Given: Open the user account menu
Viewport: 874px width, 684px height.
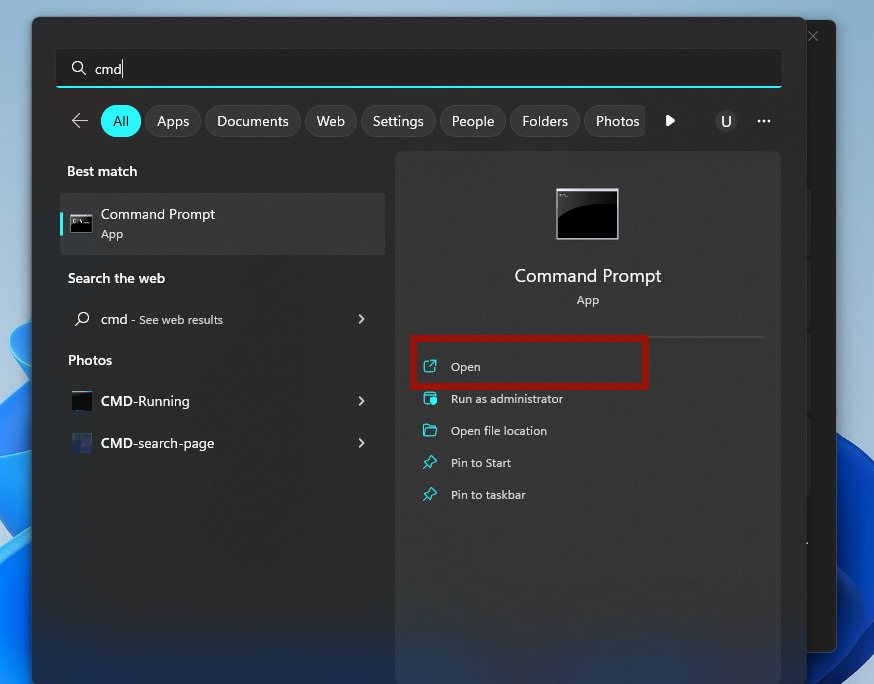Looking at the screenshot, I should [726, 121].
